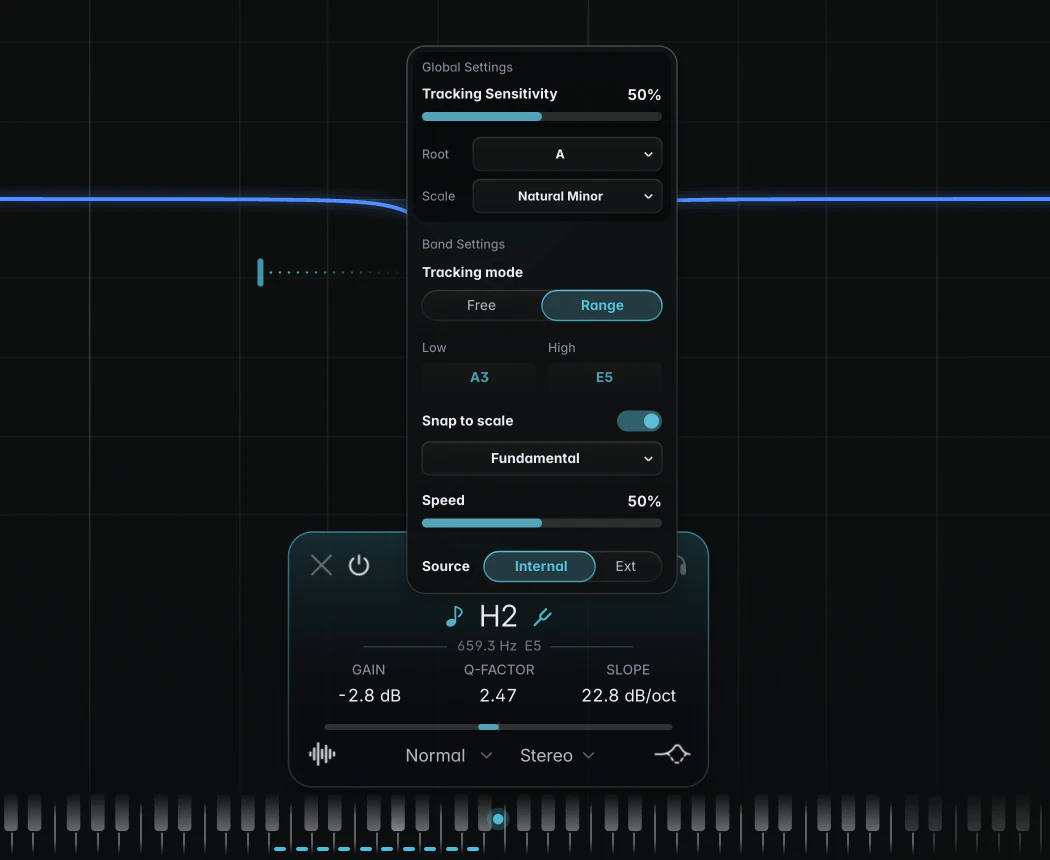Adjust the Tracking Sensitivity slider

(542, 117)
